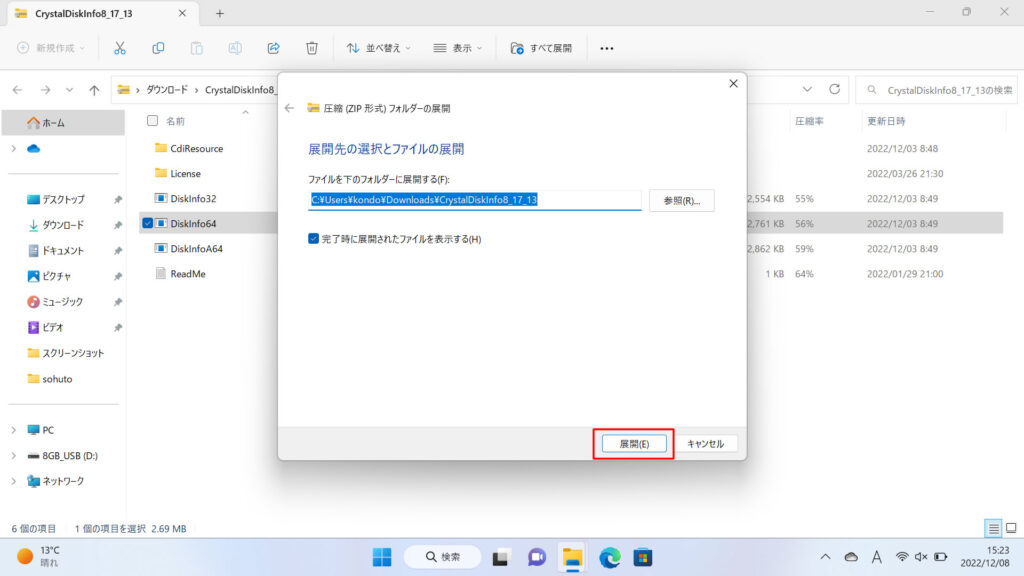This screenshot has height=576, width=1024.
Task: Click the extraction destination path field
Action: pyautogui.click(x=474, y=200)
